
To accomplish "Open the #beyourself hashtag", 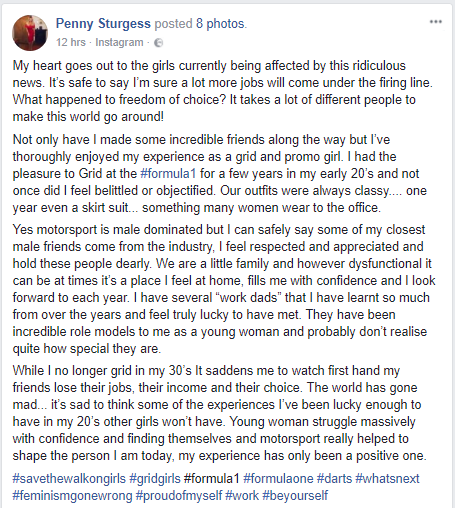I will [295, 496].
